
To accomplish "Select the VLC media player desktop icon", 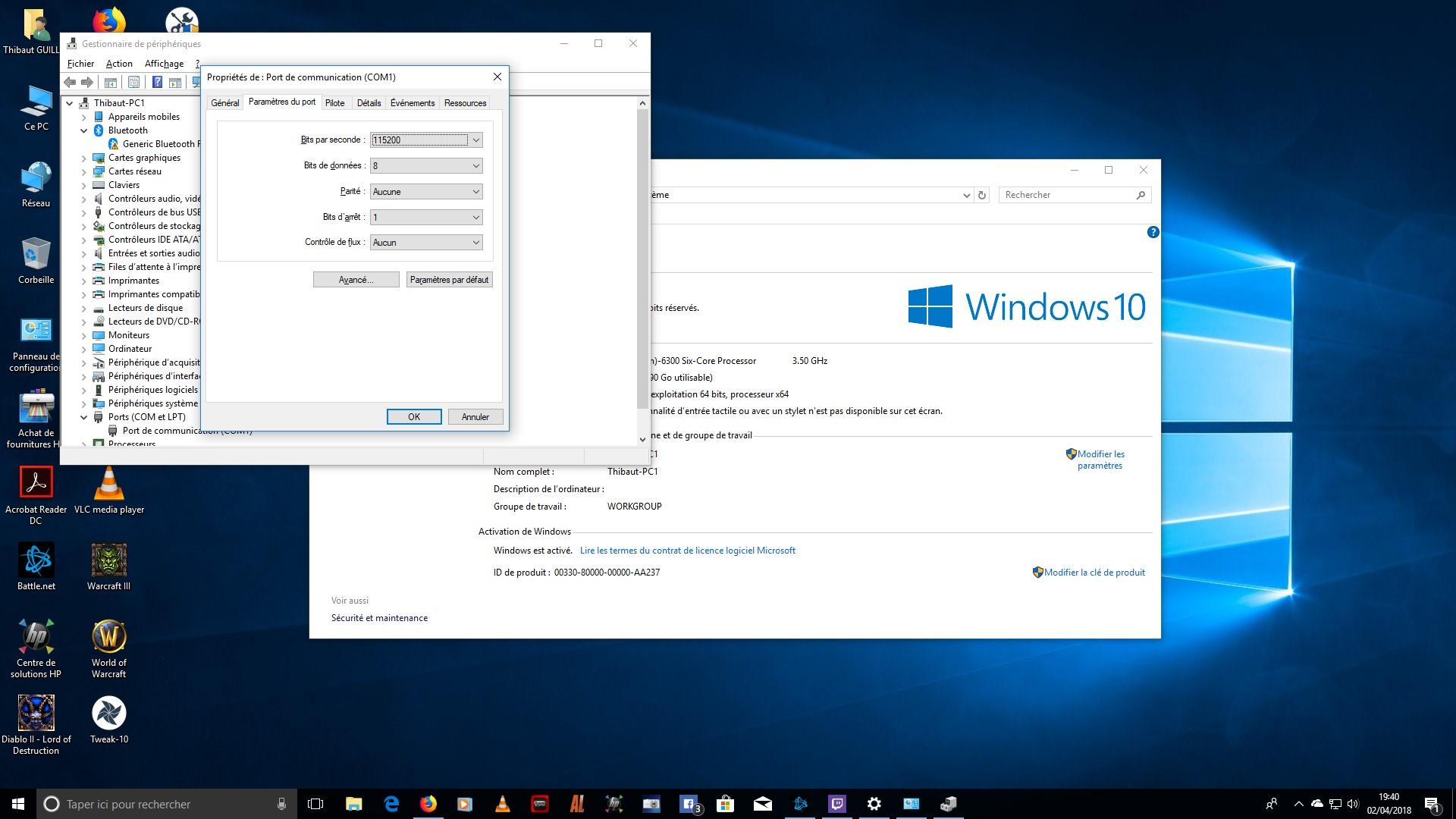I will [108, 491].
